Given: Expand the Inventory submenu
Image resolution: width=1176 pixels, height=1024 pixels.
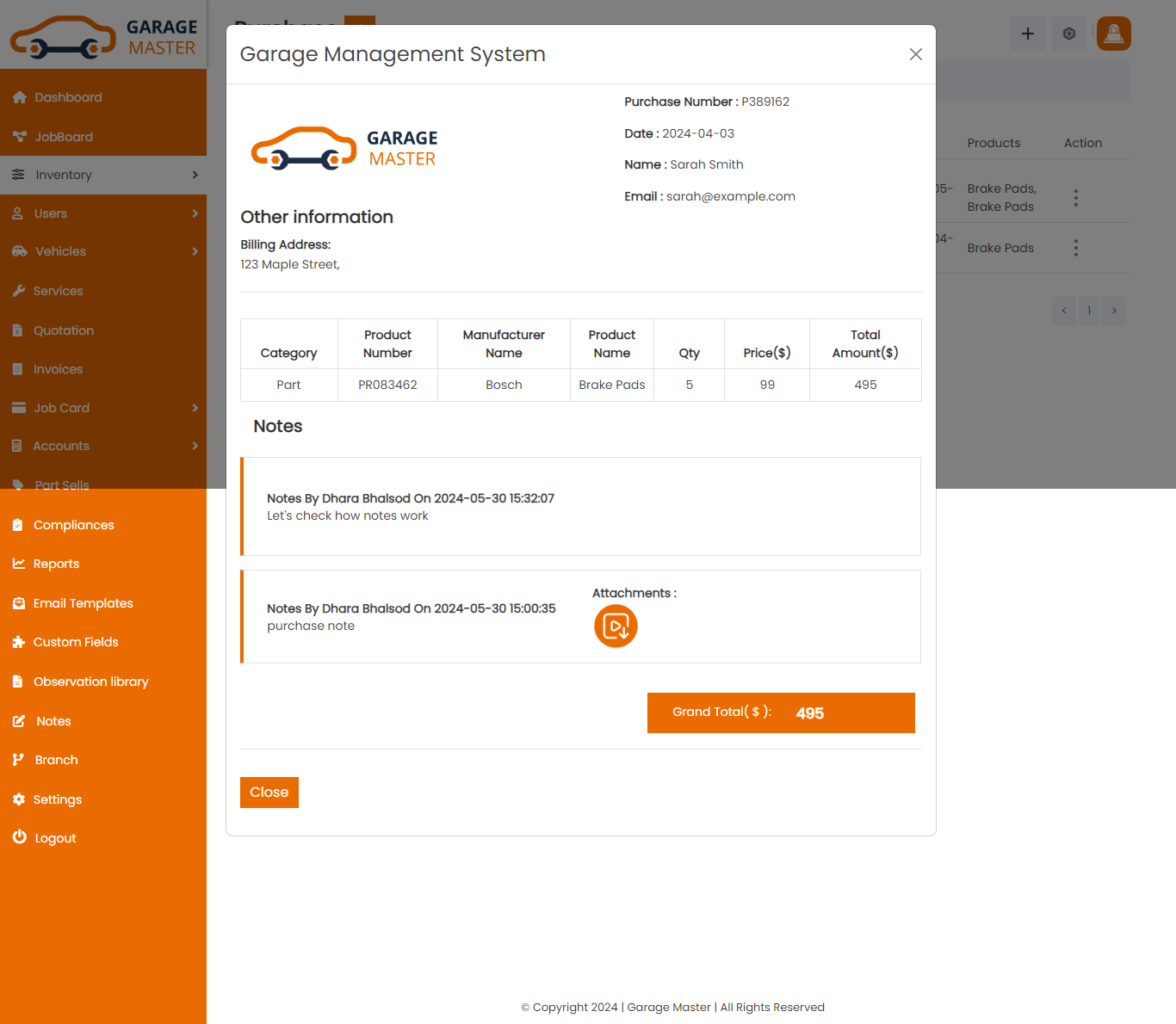Looking at the screenshot, I should tap(195, 175).
